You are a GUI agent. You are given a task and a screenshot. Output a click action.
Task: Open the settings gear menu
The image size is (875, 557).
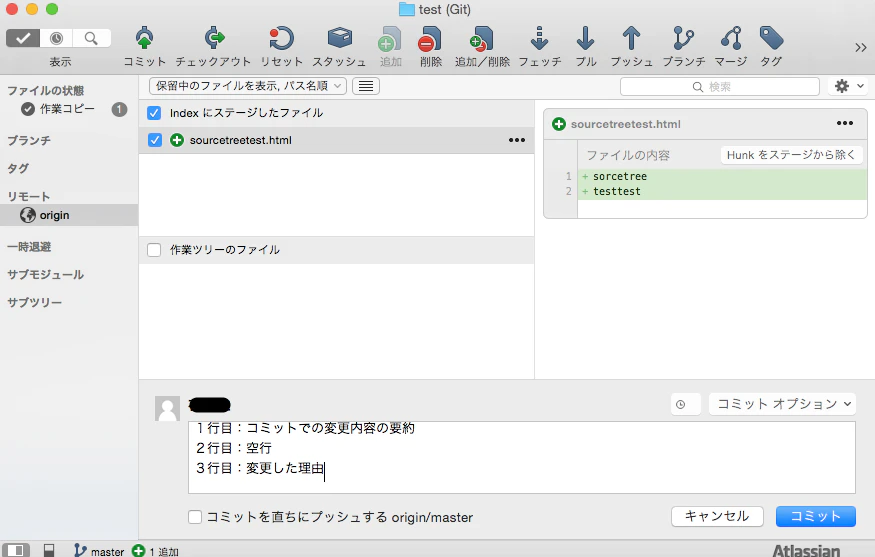[x=849, y=86]
